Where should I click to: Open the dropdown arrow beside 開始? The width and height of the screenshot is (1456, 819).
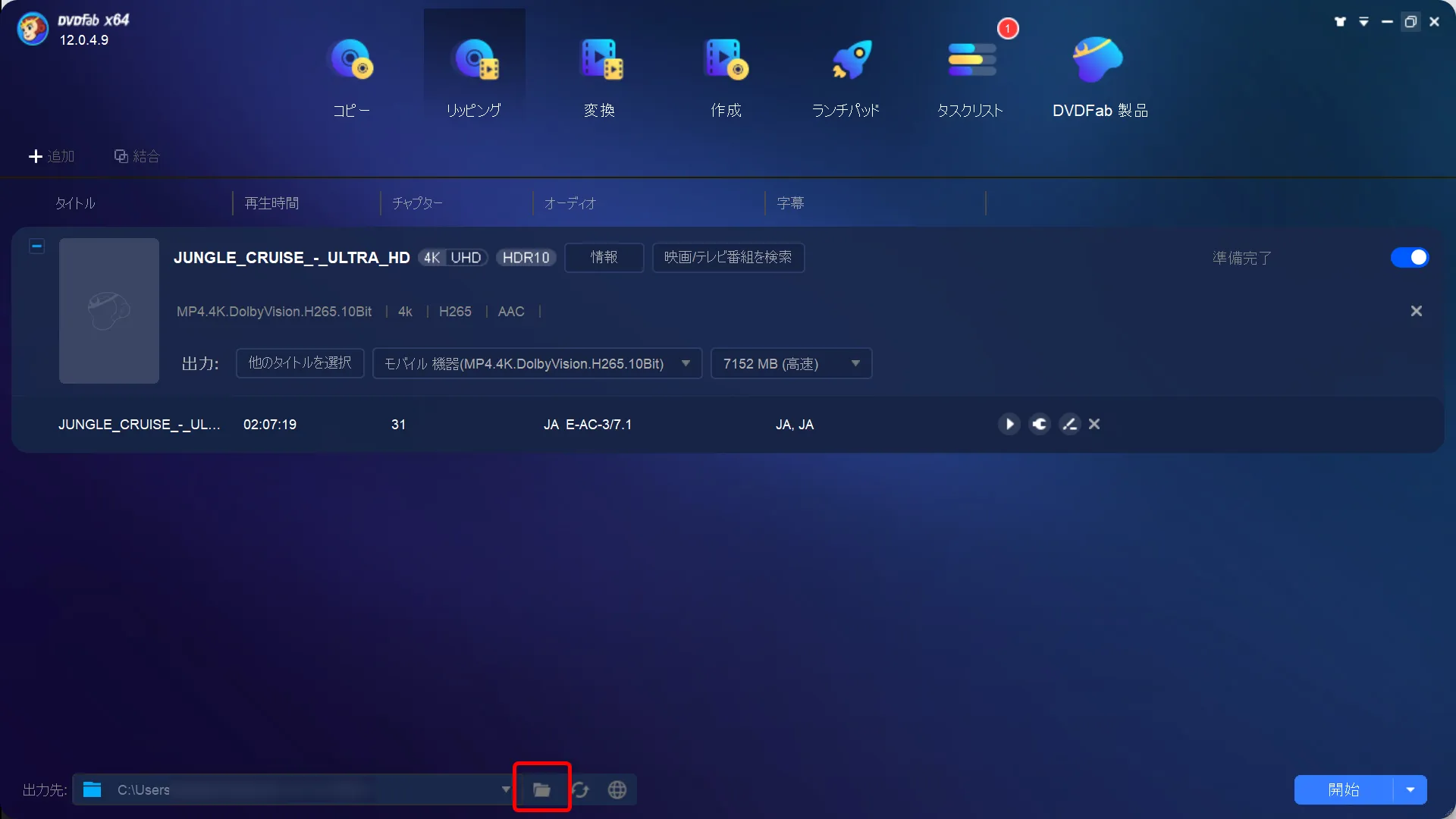coord(1410,789)
